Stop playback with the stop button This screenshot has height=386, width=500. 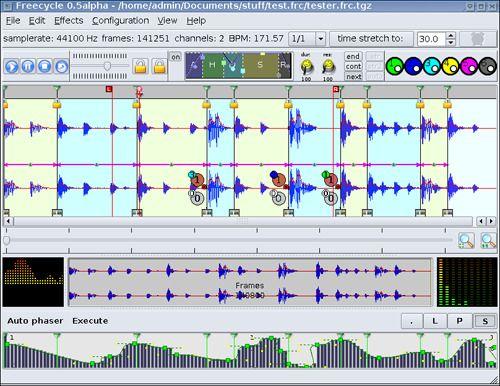45,66
